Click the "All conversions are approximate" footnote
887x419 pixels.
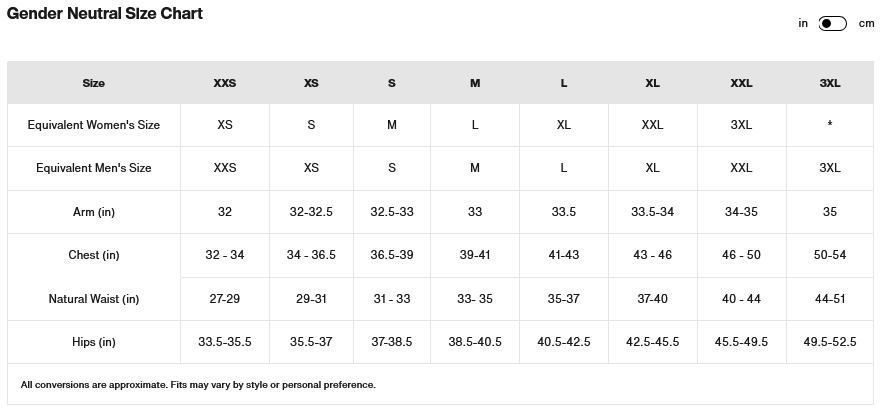[198, 385]
